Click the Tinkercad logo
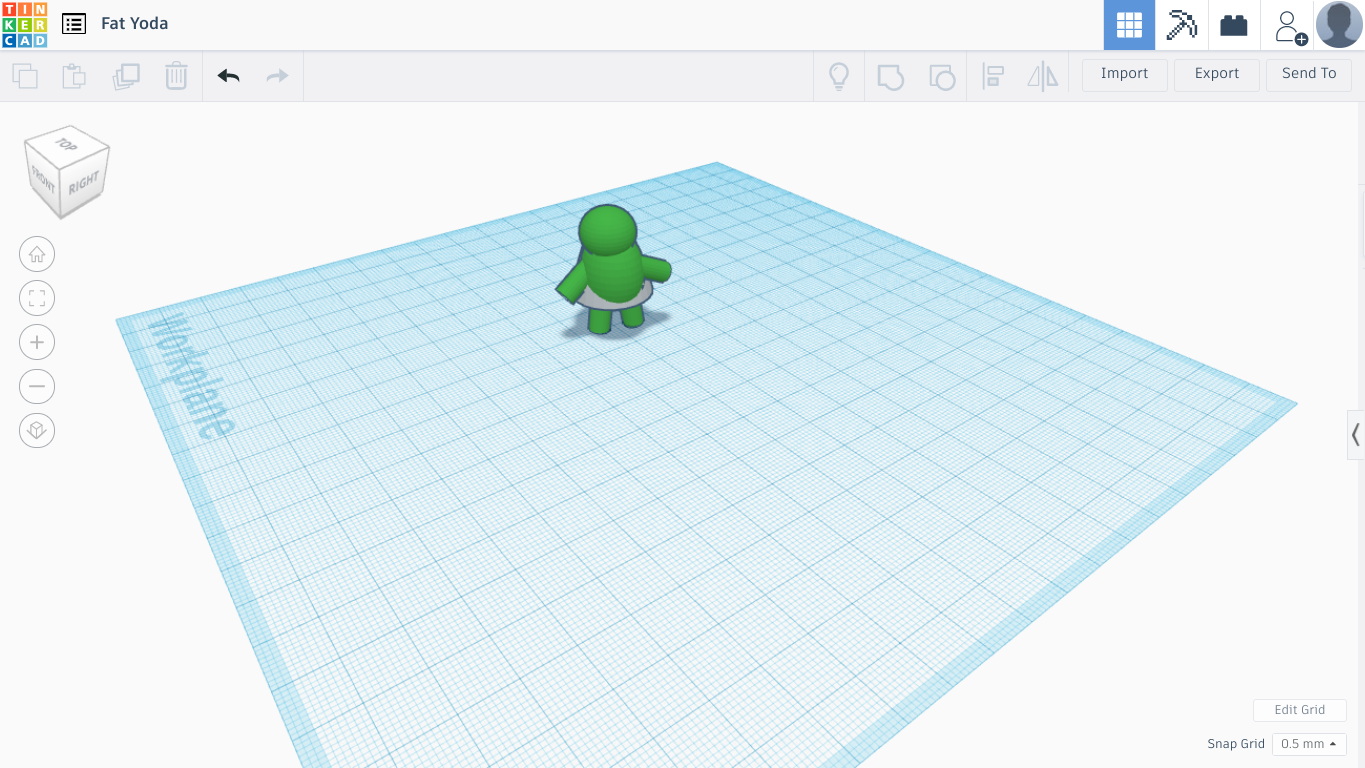 pyautogui.click(x=24, y=24)
